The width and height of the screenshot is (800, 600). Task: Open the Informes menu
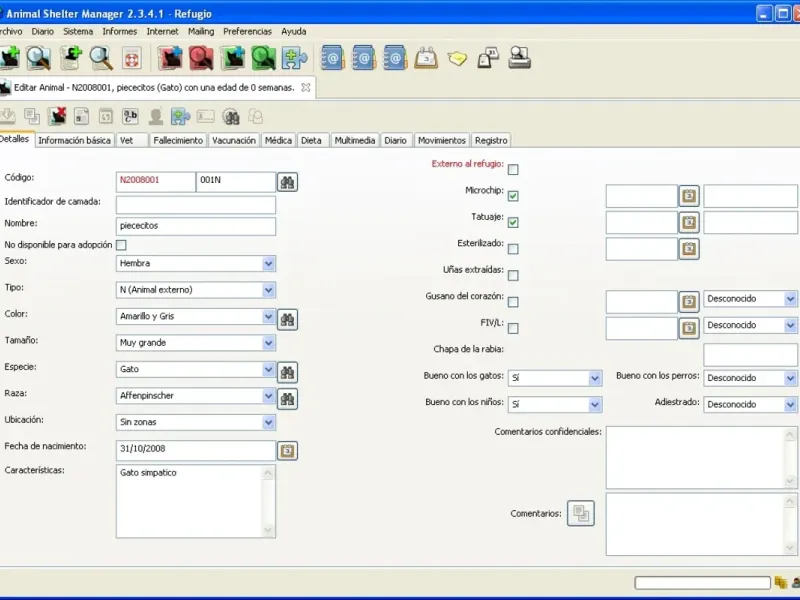pyautogui.click(x=120, y=31)
